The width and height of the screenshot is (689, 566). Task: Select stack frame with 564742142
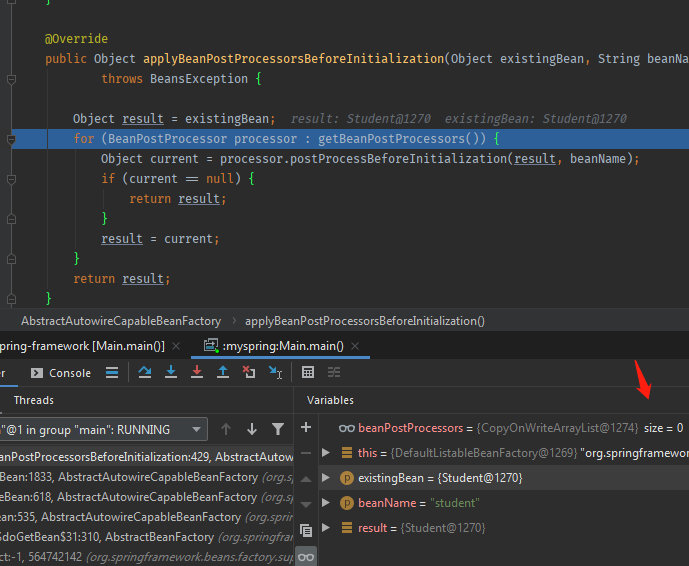pyautogui.click(x=147, y=557)
